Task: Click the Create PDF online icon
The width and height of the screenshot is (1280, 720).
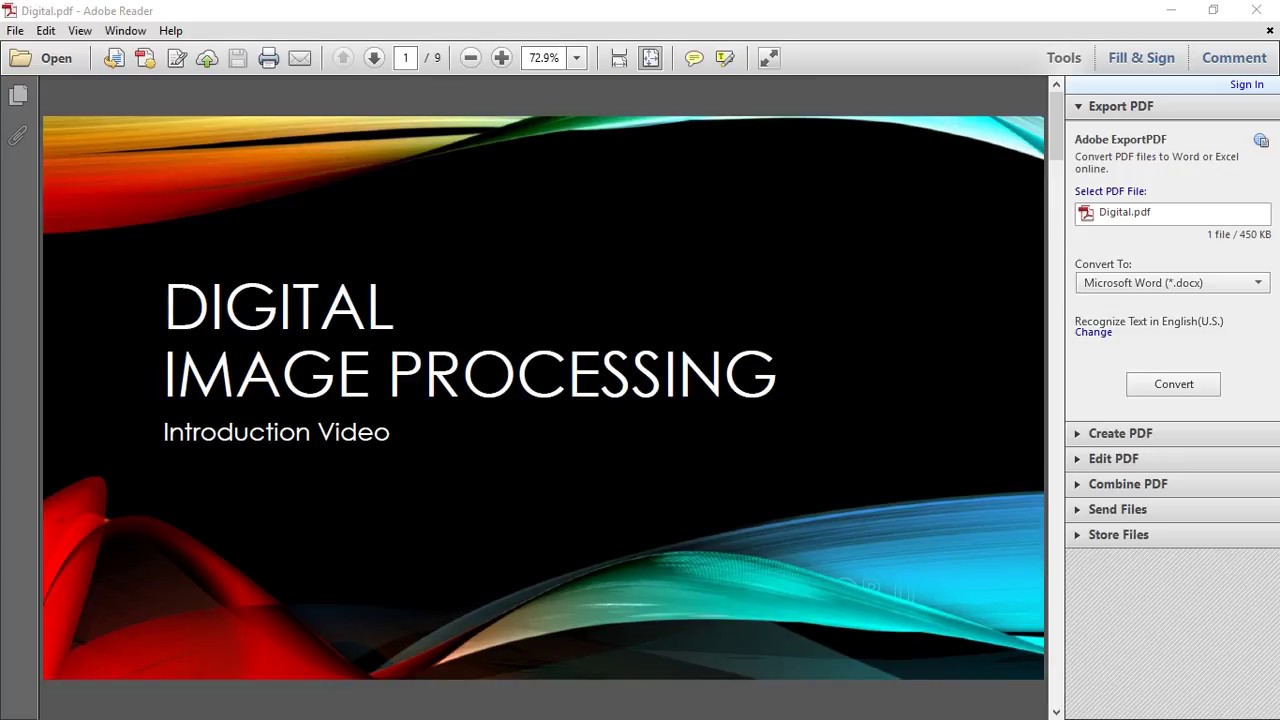Action: pyautogui.click(x=145, y=58)
